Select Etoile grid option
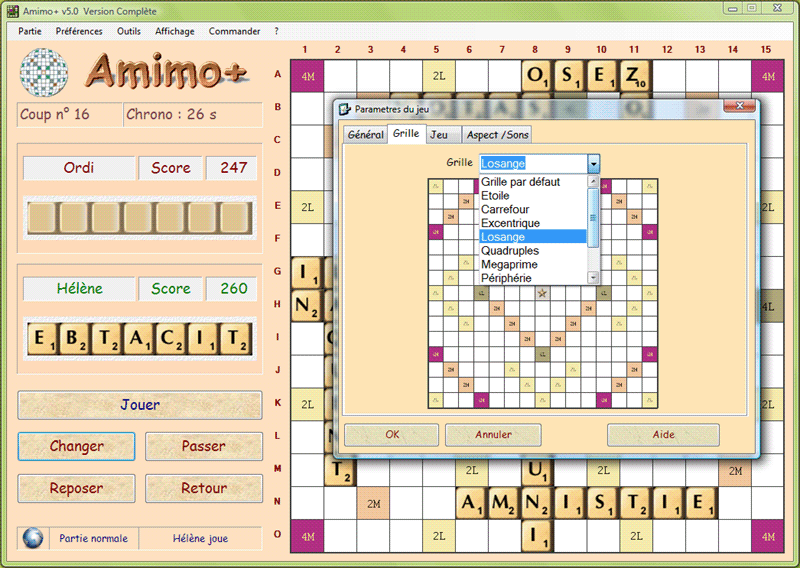 533,195
